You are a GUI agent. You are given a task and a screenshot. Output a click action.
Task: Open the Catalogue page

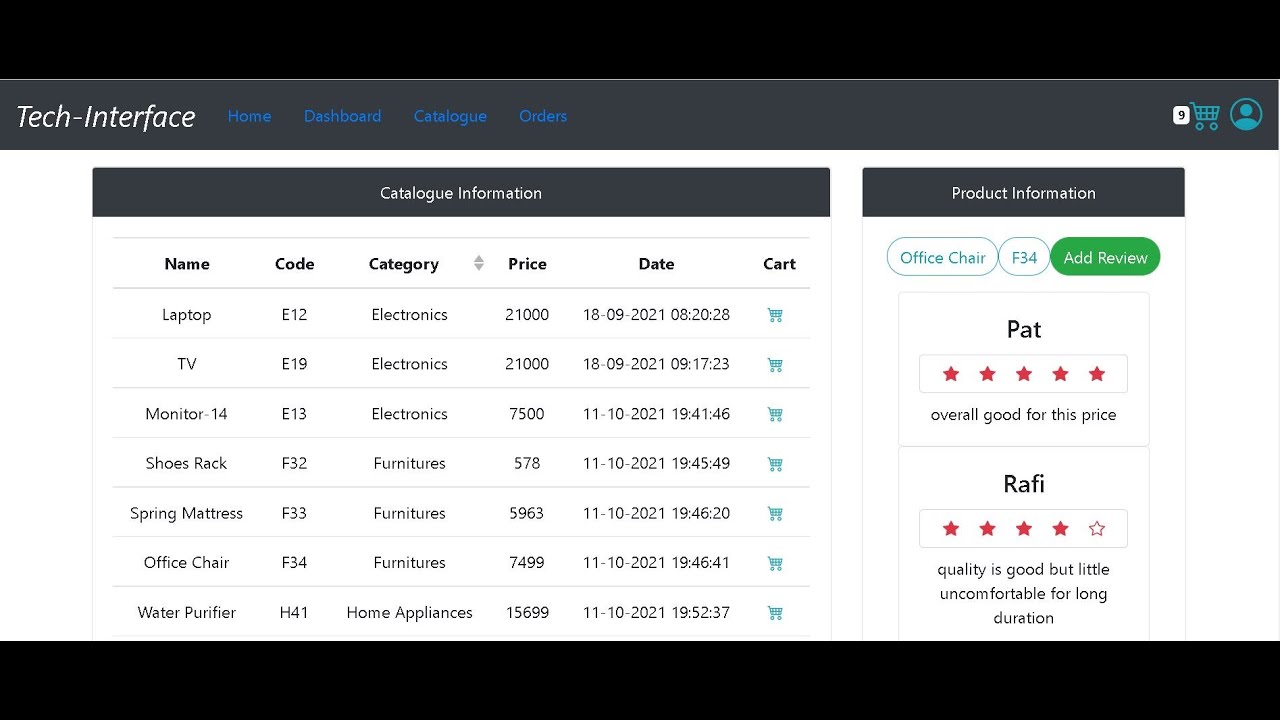click(450, 116)
